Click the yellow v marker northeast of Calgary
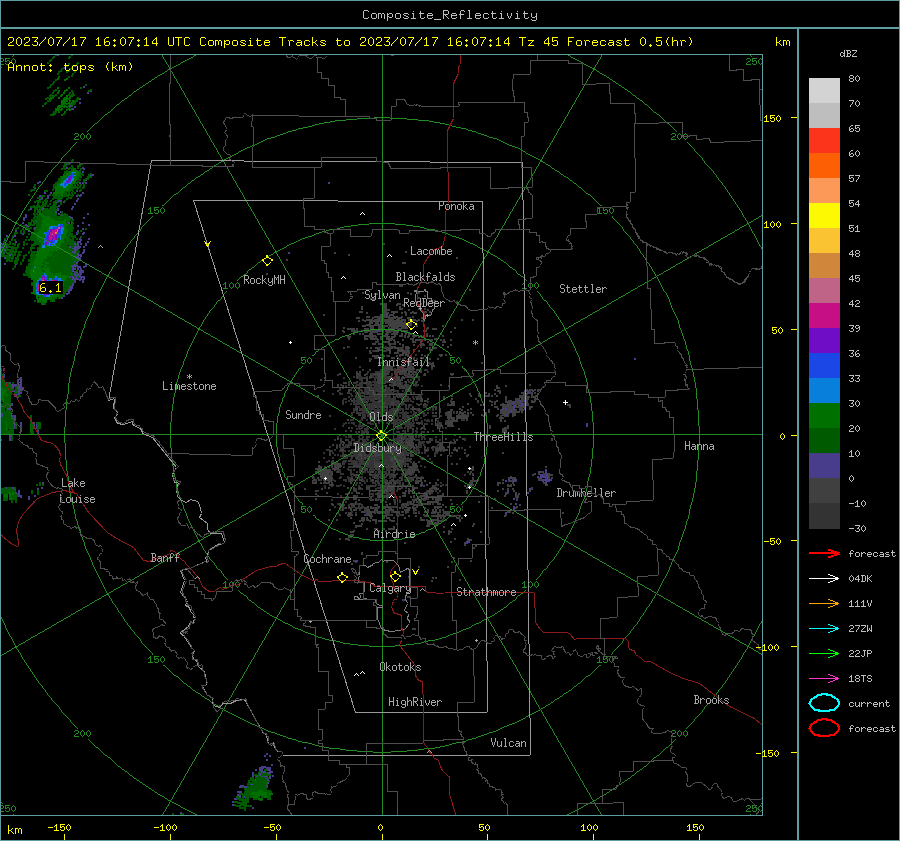 click(416, 571)
